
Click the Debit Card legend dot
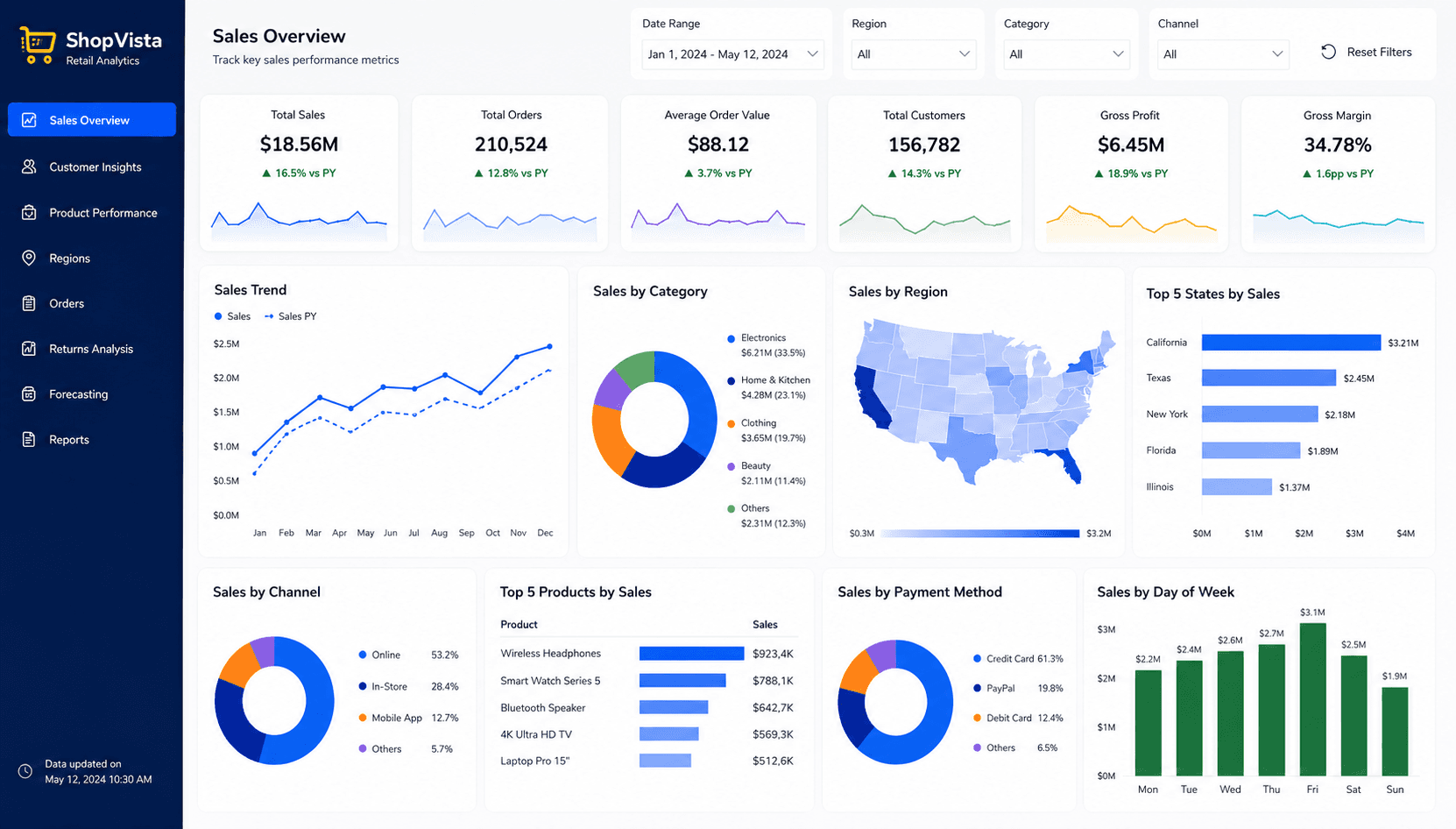click(978, 718)
